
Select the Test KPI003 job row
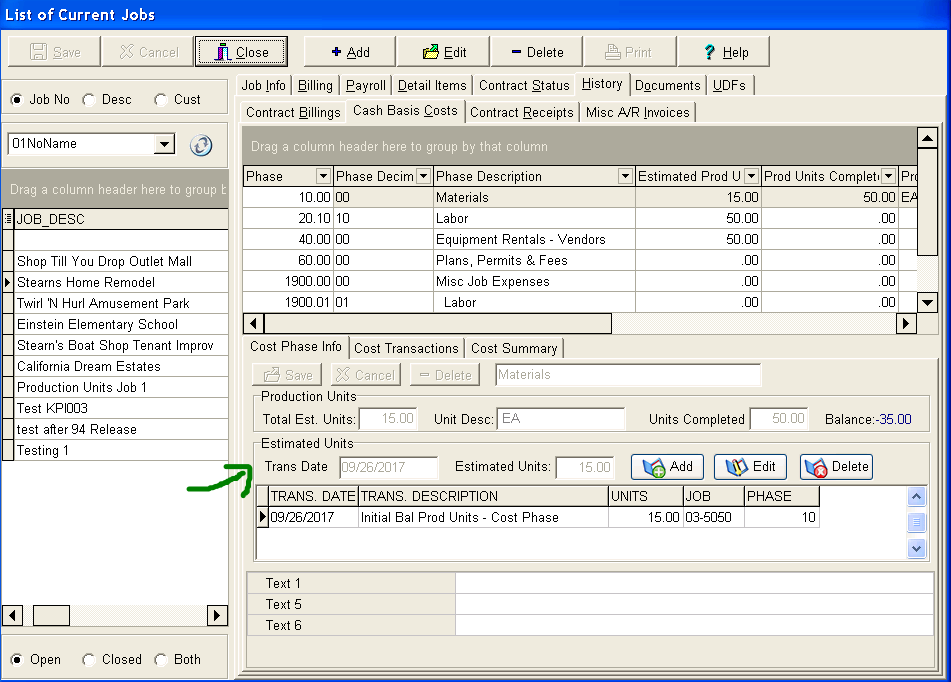click(x=121, y=408)
